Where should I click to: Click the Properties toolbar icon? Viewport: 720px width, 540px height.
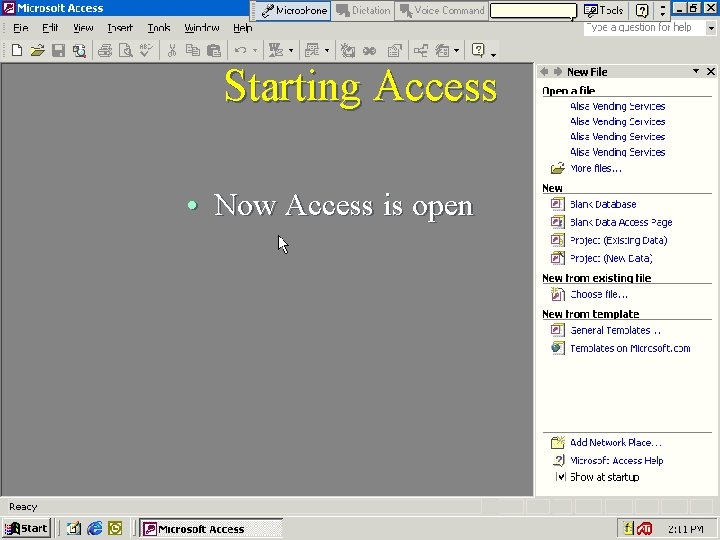tap(394, 50)
